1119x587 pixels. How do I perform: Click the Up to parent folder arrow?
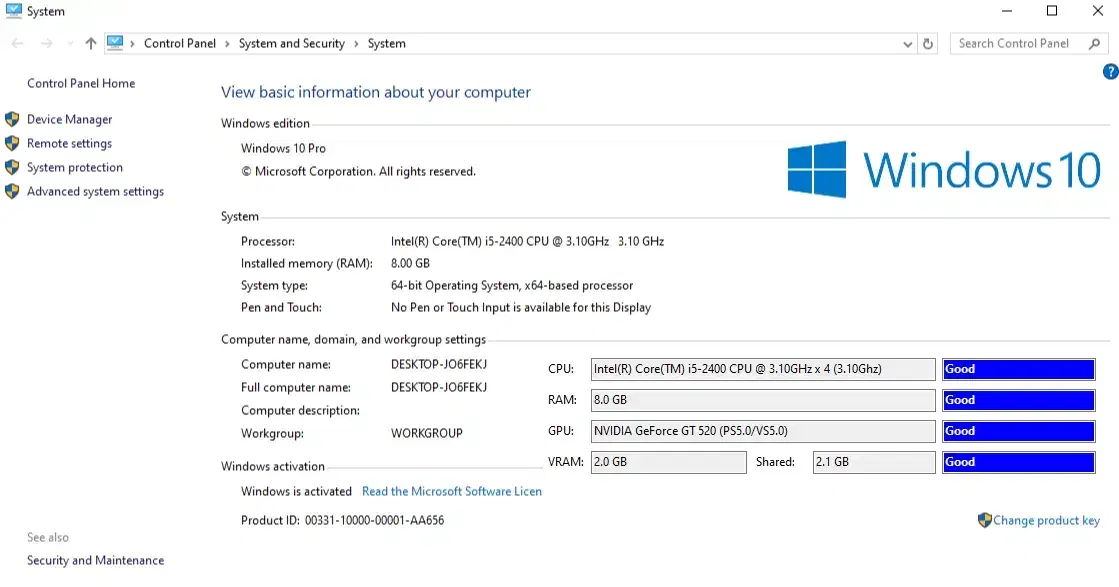coord(91,44)
